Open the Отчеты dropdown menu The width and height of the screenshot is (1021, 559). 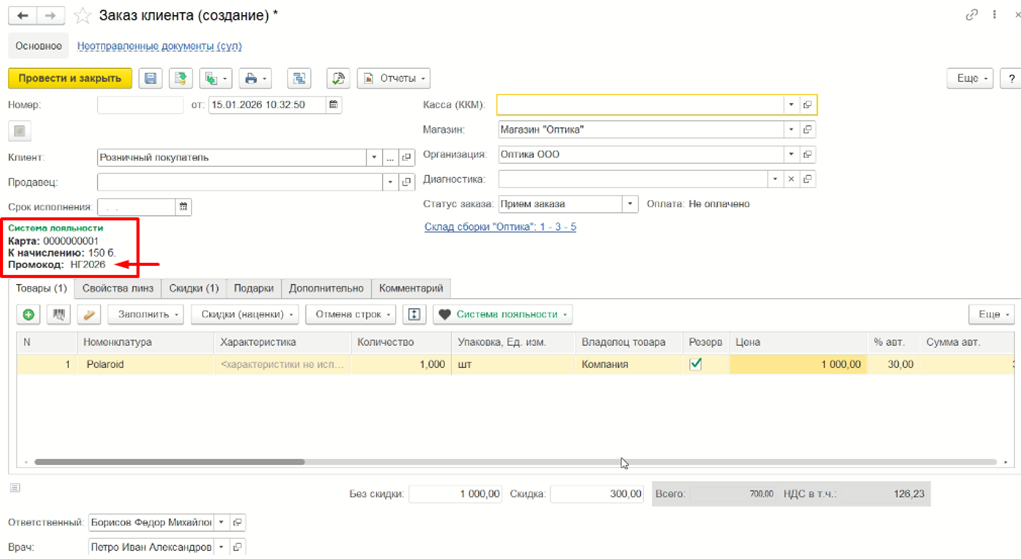pyautogui.click(x=394, y=78)
